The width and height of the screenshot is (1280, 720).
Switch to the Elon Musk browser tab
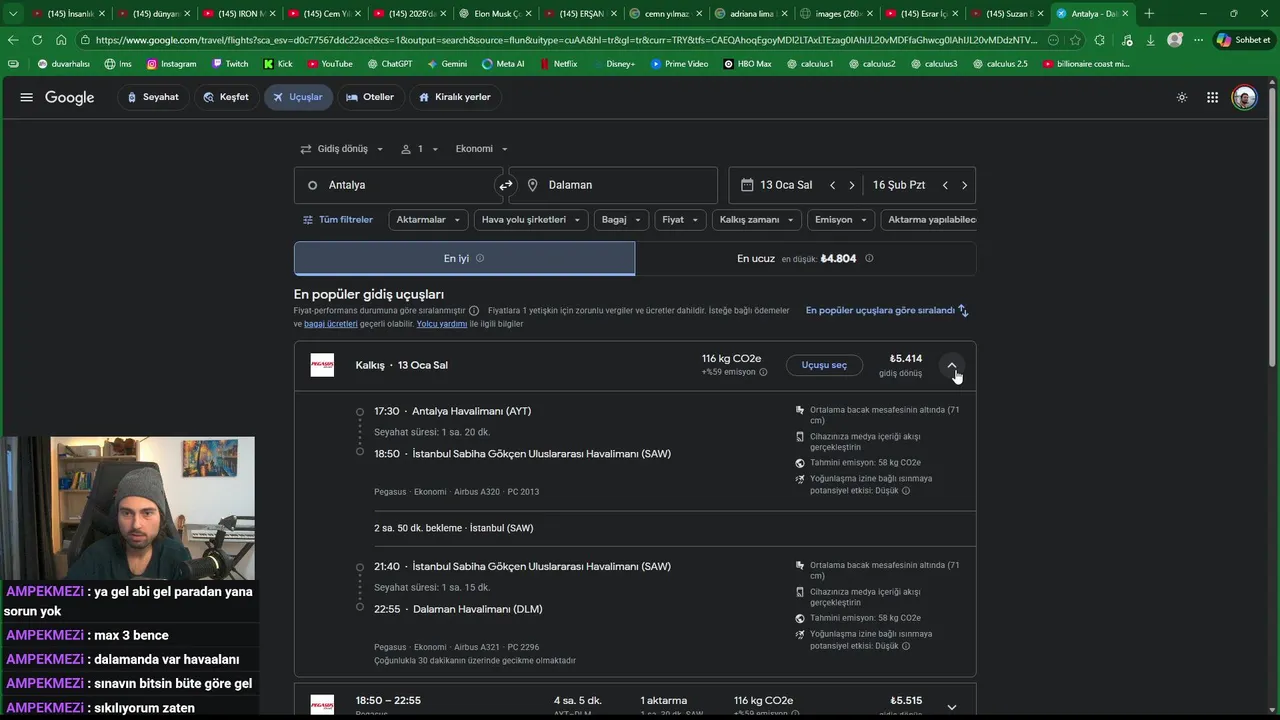[497, 14]
